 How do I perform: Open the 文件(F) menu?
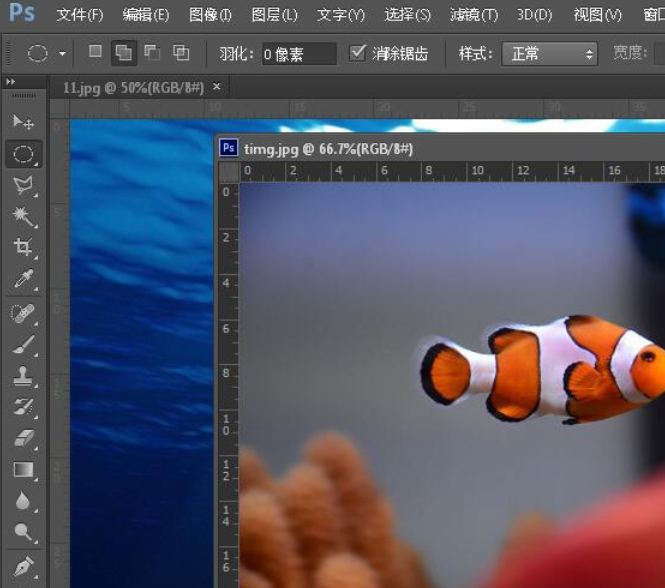[80, 15]
